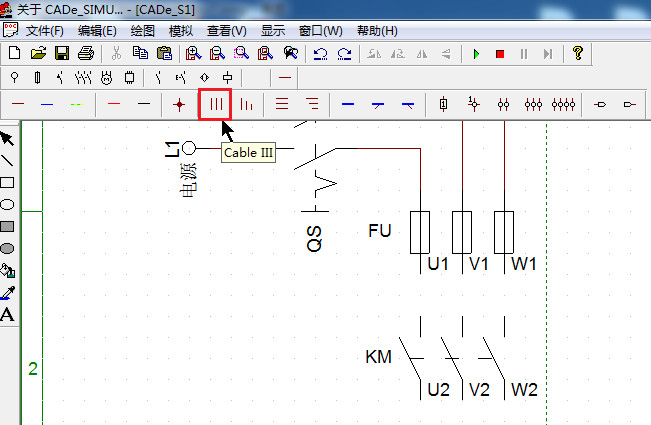Print the schematic
This screenshot has width=651, height=425.
tap(86, 53)
